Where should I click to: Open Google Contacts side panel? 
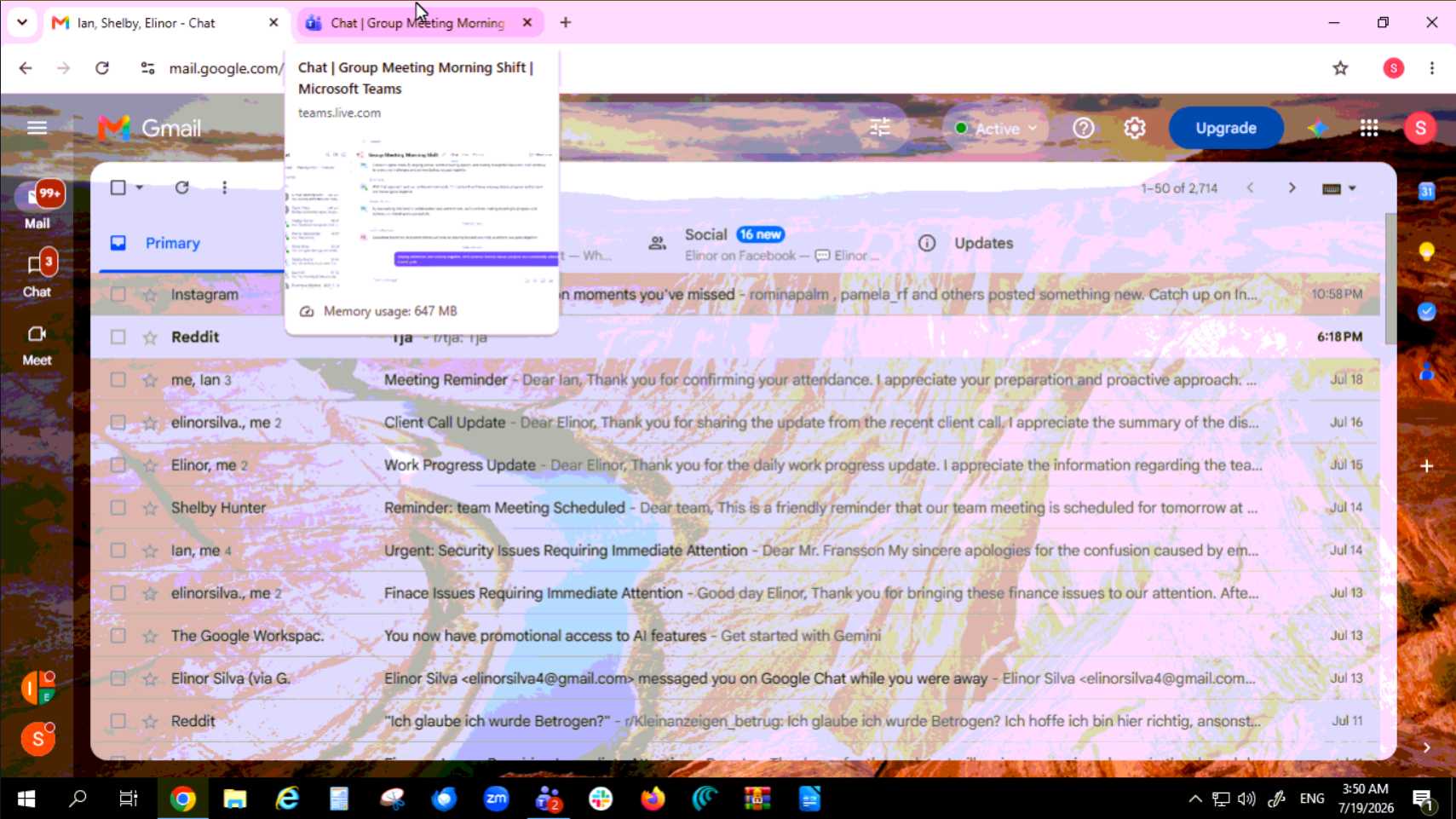tap(1426, 372)
